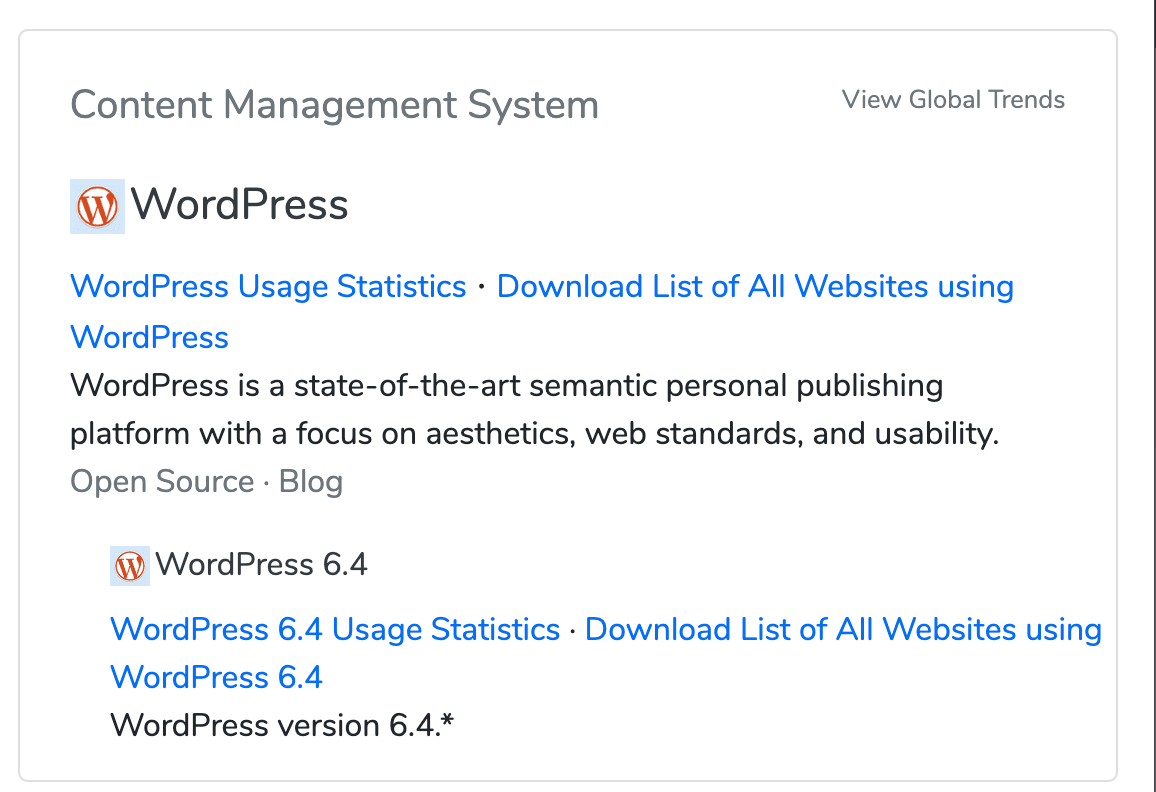Click the Blog tag text

[310, 482]
